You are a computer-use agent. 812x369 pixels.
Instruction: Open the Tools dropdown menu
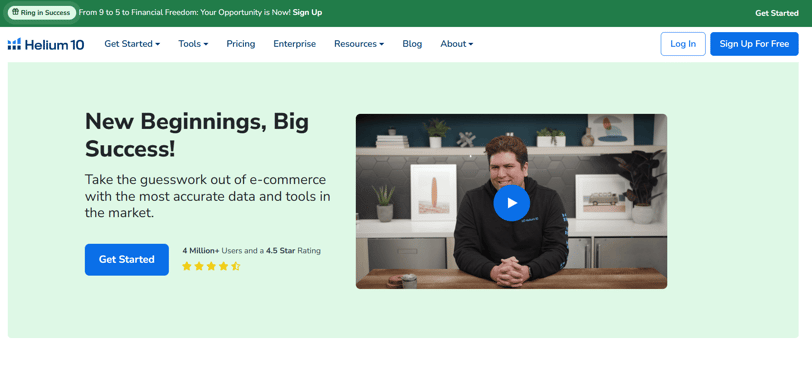[x=193, y=44]
